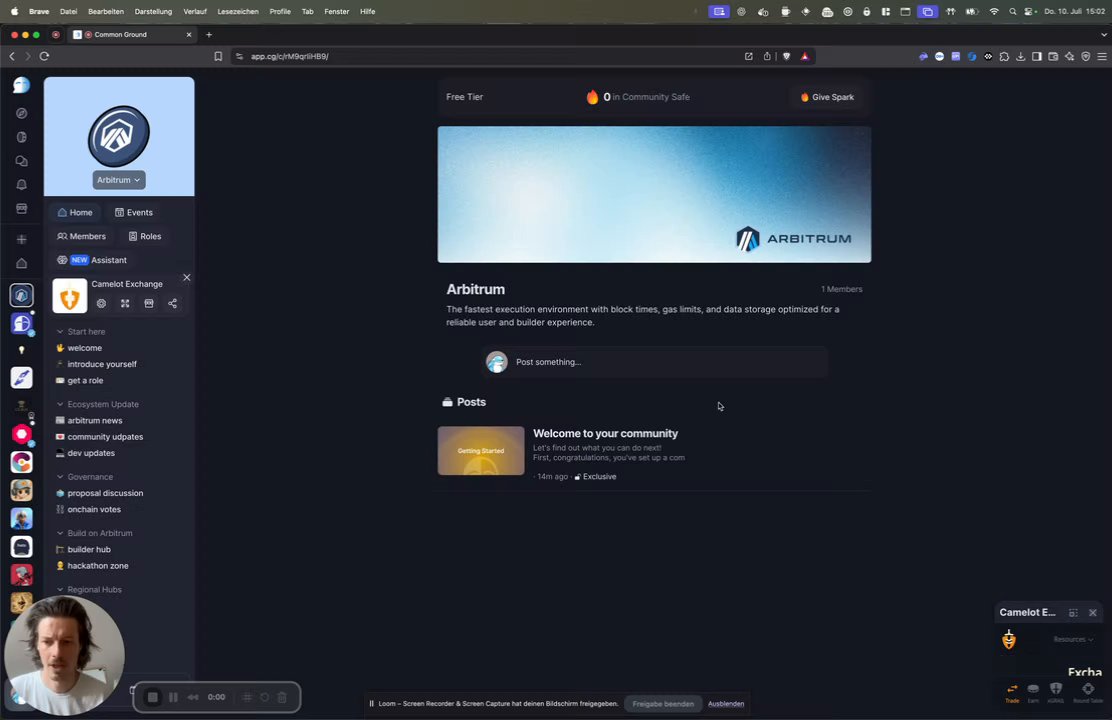
Task: Stop the Loom recording
Action: (x=152, y=697)
